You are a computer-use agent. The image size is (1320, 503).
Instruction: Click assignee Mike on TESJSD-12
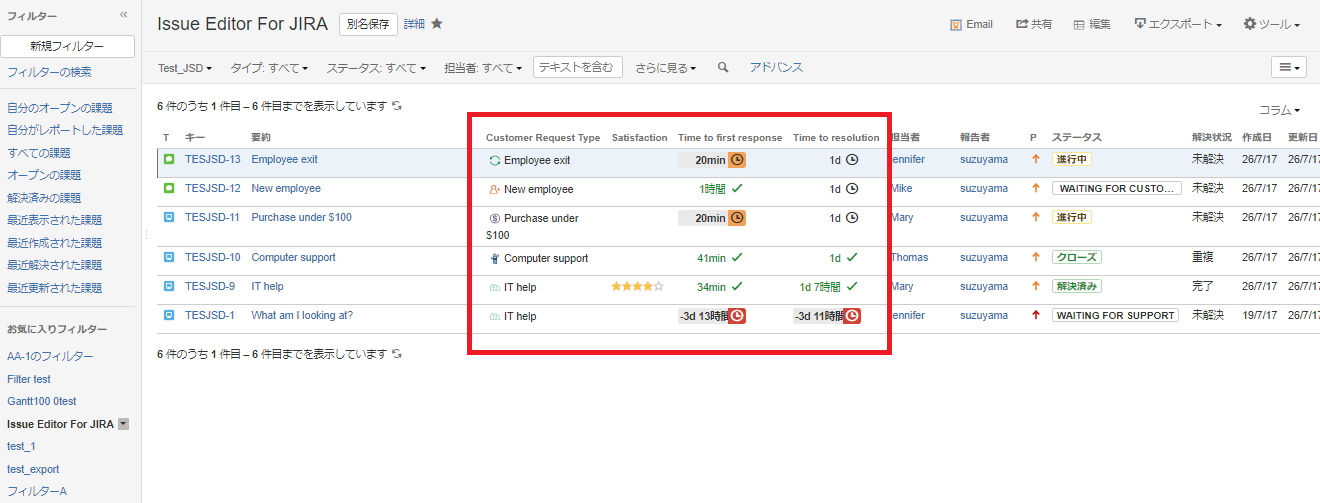tap(901, 188)
